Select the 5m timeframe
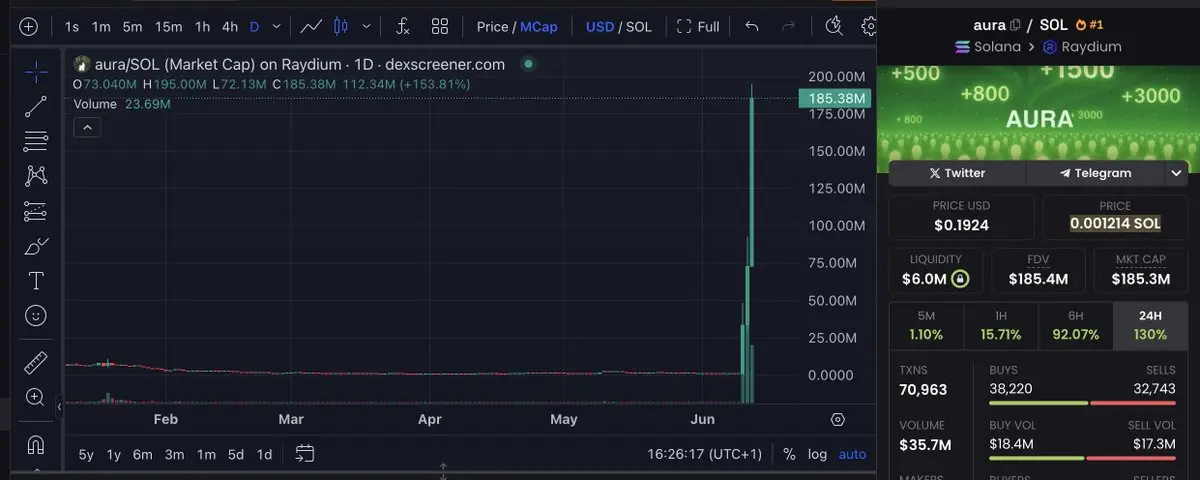The image size is (1200, 480). 132,27
